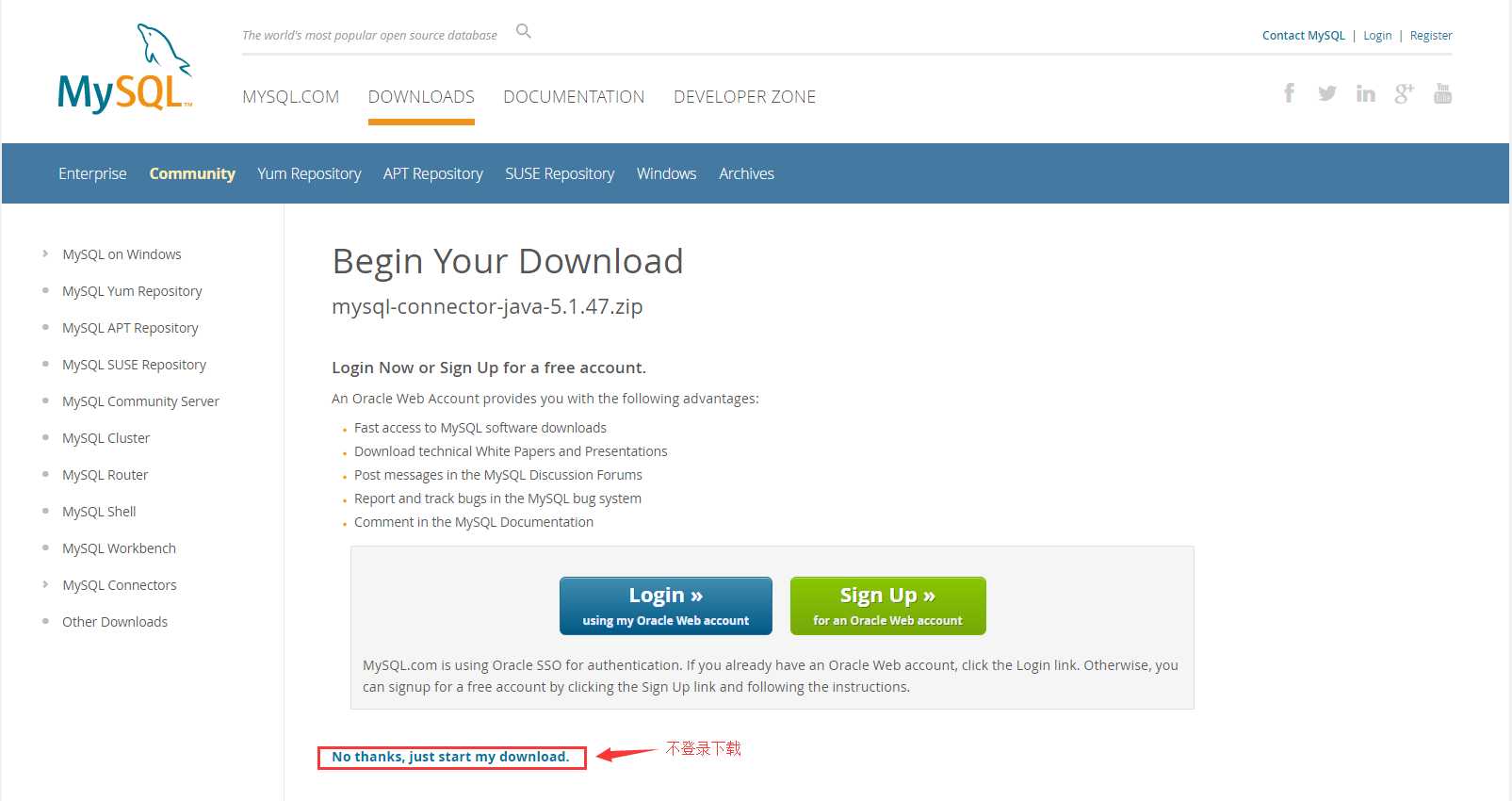Click the top Register link
1512x801 pixels.
(x=1431, y=36)
